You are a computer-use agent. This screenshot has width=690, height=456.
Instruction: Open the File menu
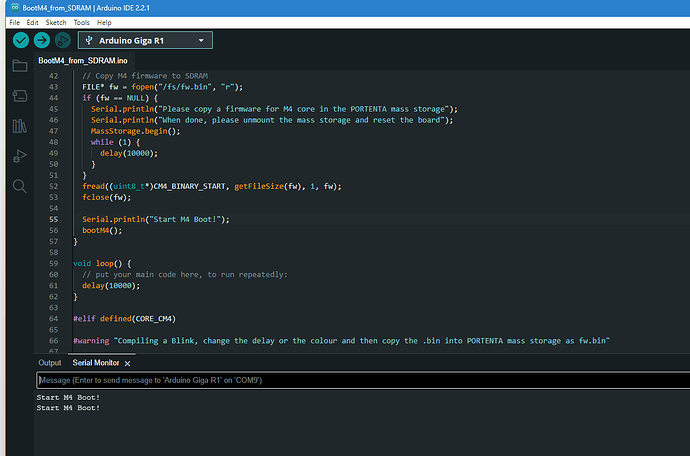click(14, 21)
